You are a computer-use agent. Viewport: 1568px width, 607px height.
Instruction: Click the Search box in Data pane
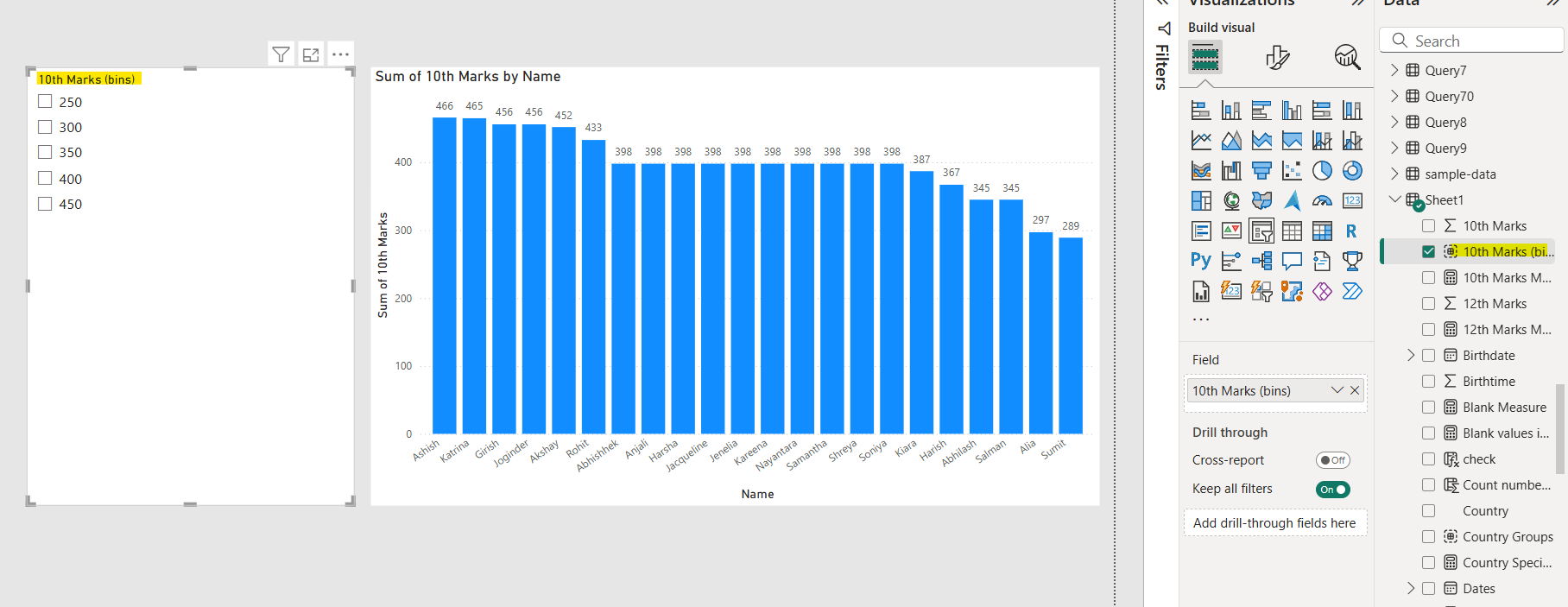tap(1476, 41)
